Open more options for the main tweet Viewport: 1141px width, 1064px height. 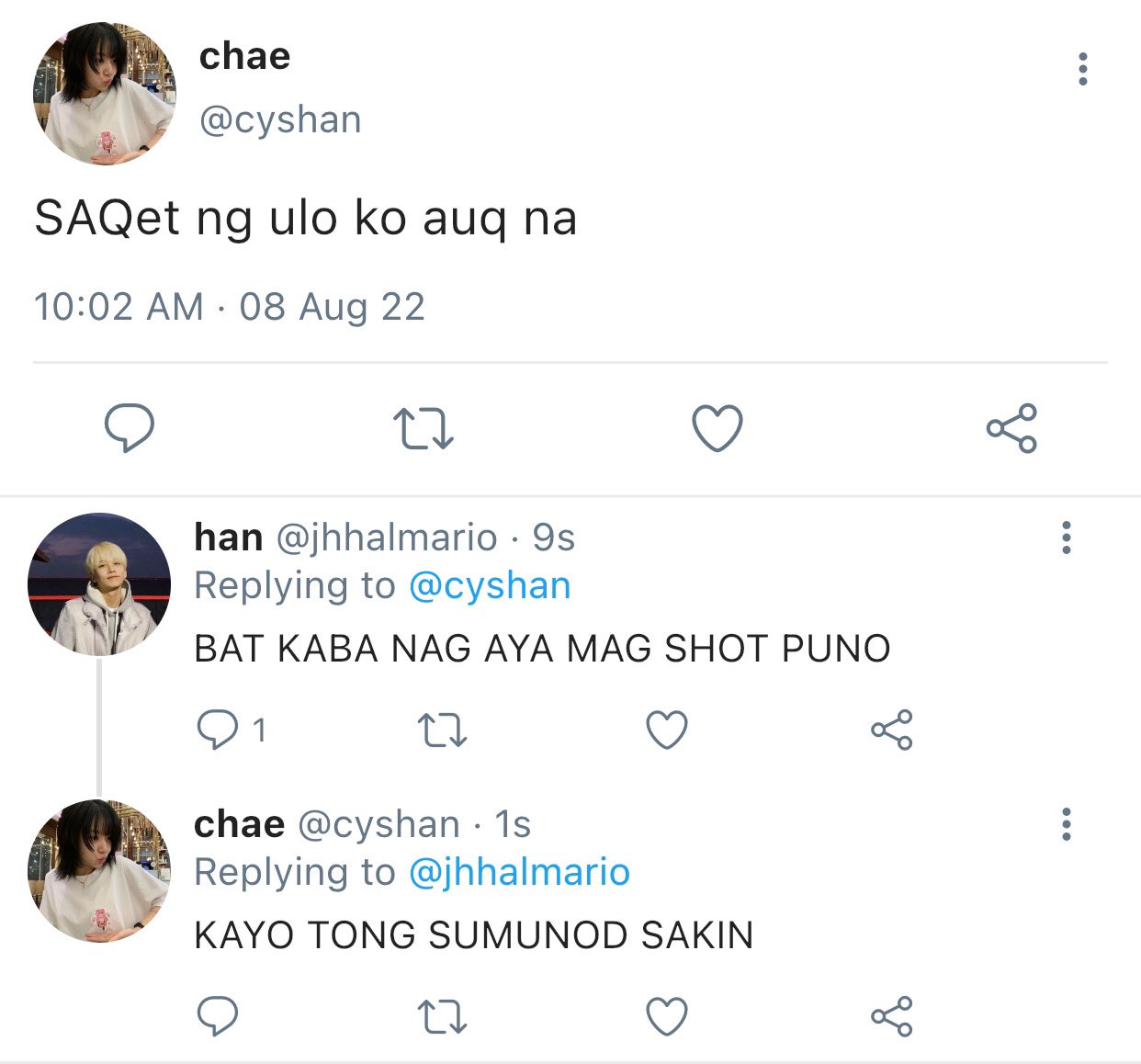tap(1083, 69)
